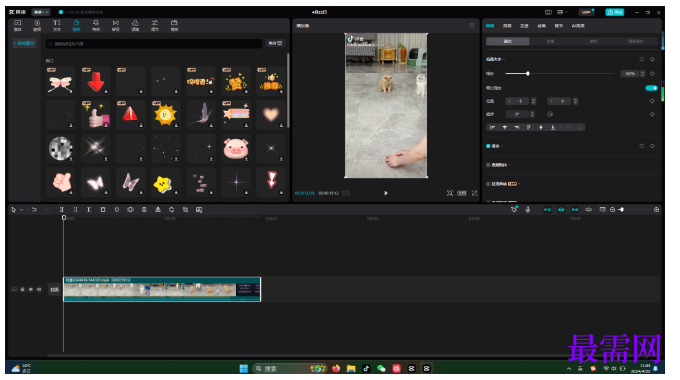
Task: Toggle auto snapping in timeline toolbar
Action: coord(561,210)
